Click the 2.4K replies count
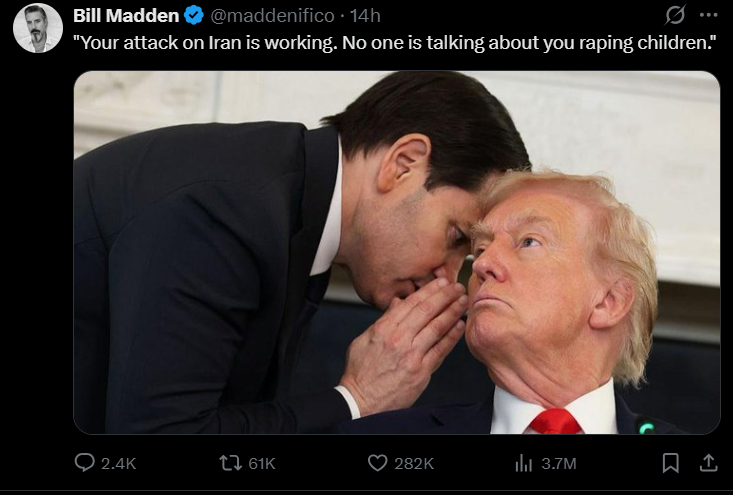The height and width of the screenshot is (495, 733). pos(118,464)
